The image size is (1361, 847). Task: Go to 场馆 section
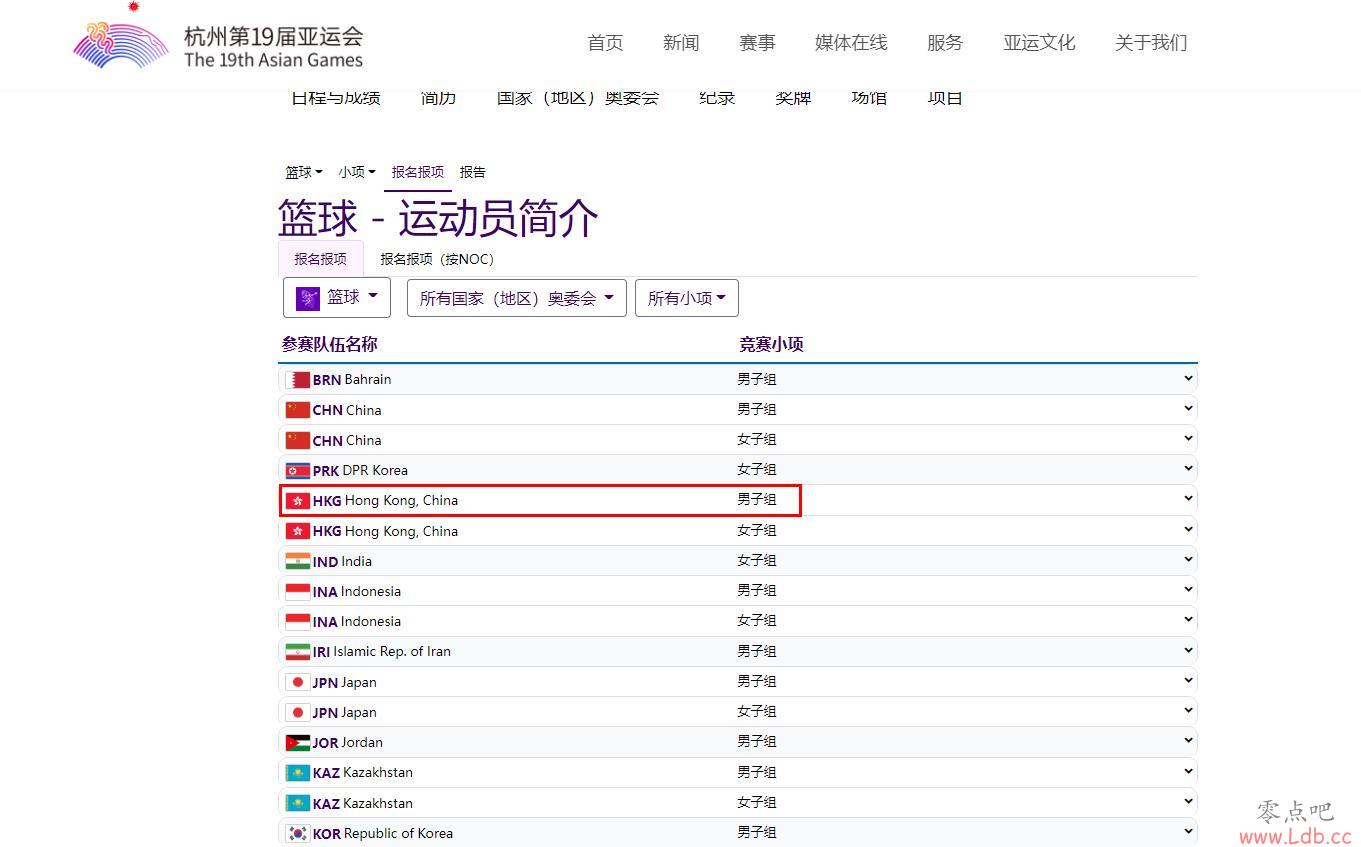coord(869,98)
